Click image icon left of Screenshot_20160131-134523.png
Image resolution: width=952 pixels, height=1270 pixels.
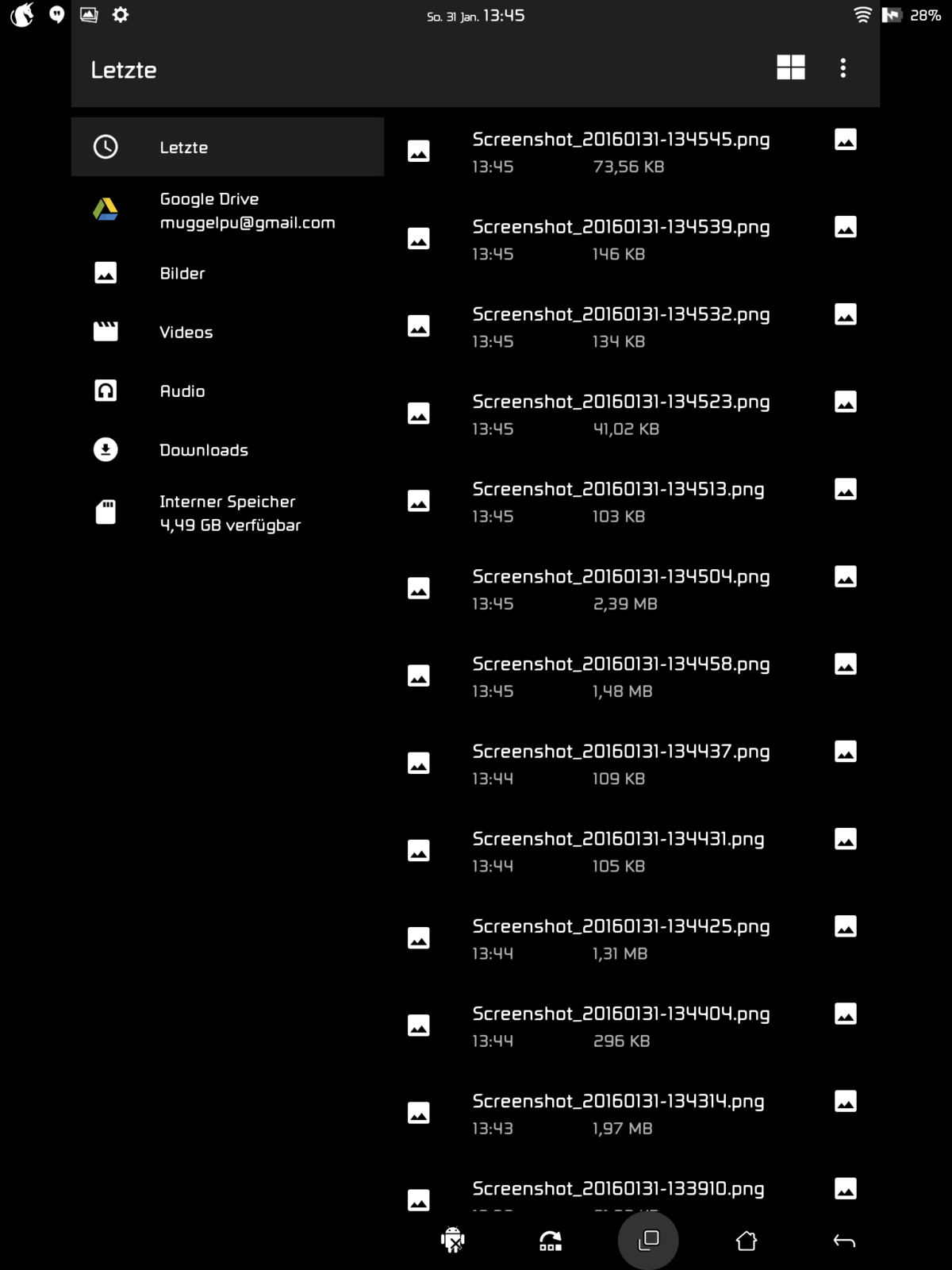click(x=419, y=414)
